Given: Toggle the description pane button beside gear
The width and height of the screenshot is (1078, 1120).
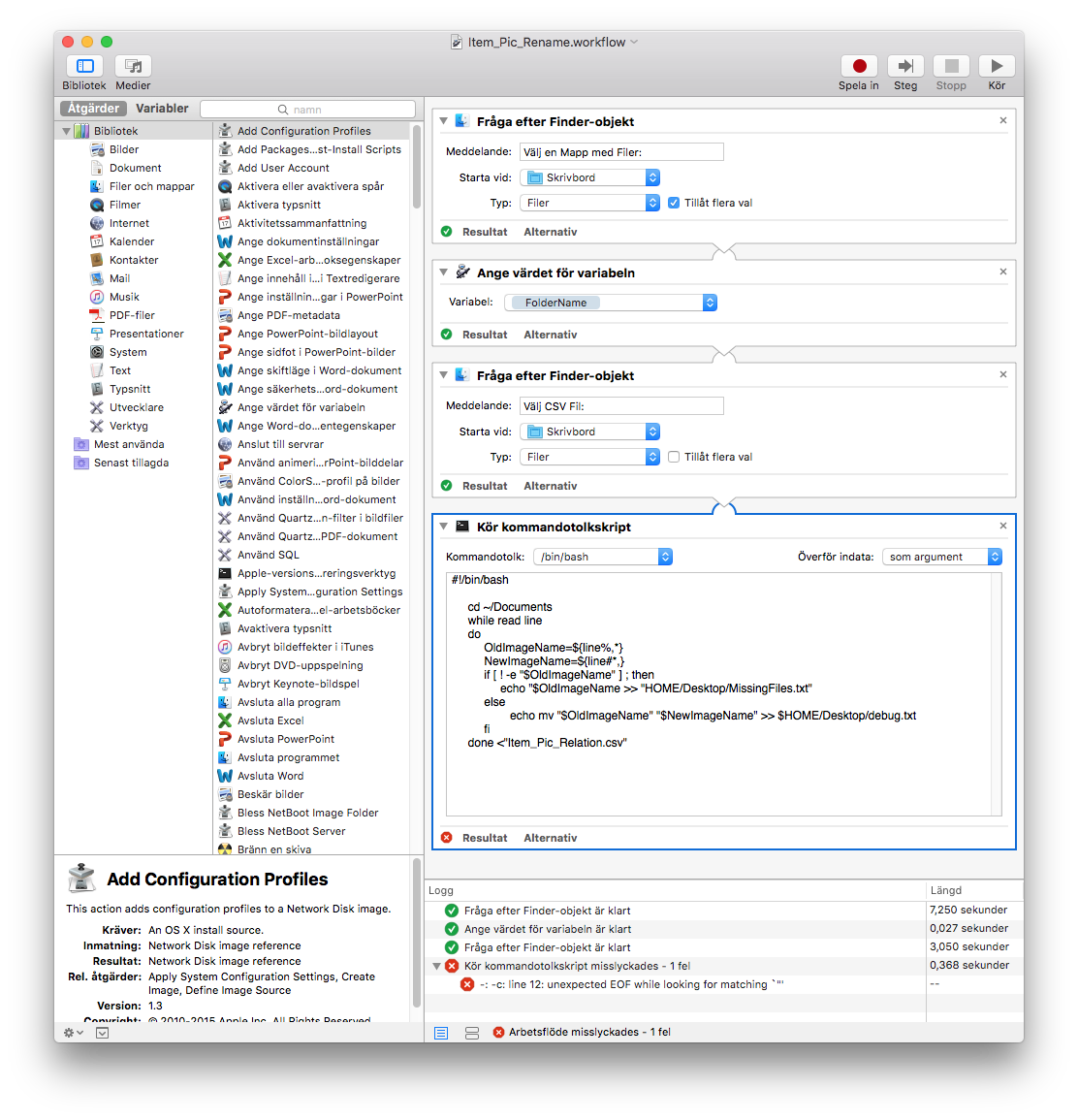Looking at the screenshot, I should click(102, 1033).
